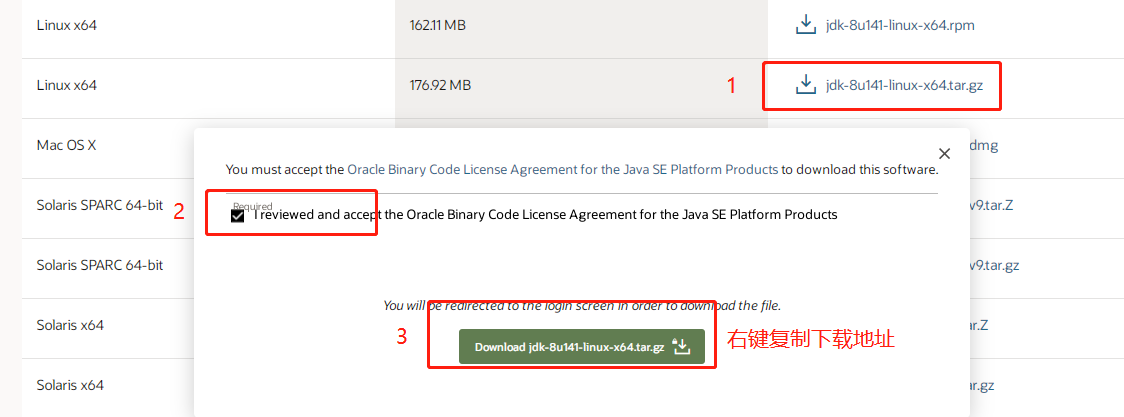
Task: Select the Mac OS X row label
Action: (66, 145)
